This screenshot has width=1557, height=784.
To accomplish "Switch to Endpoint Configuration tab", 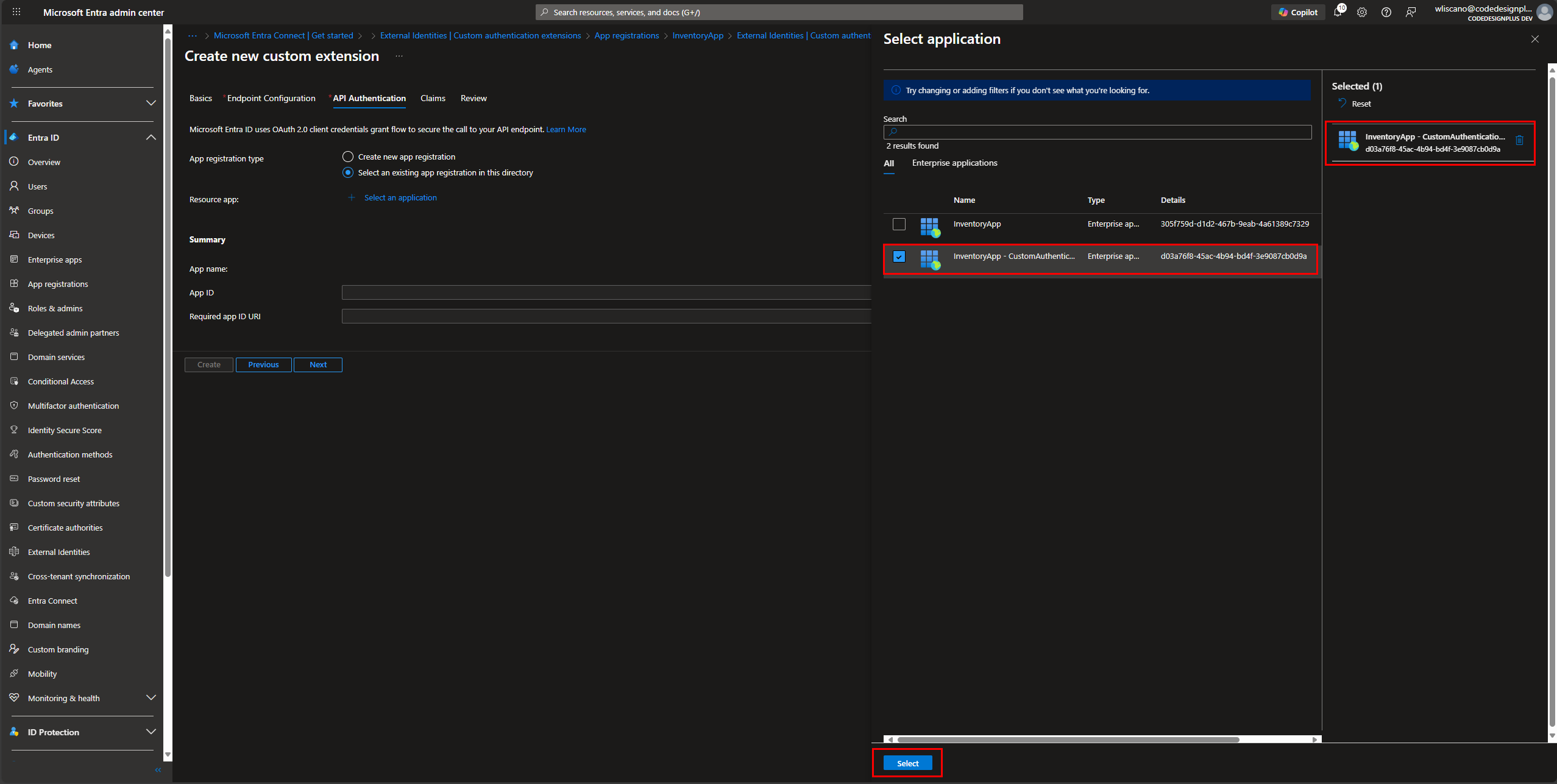I will [x=271, y=98].
